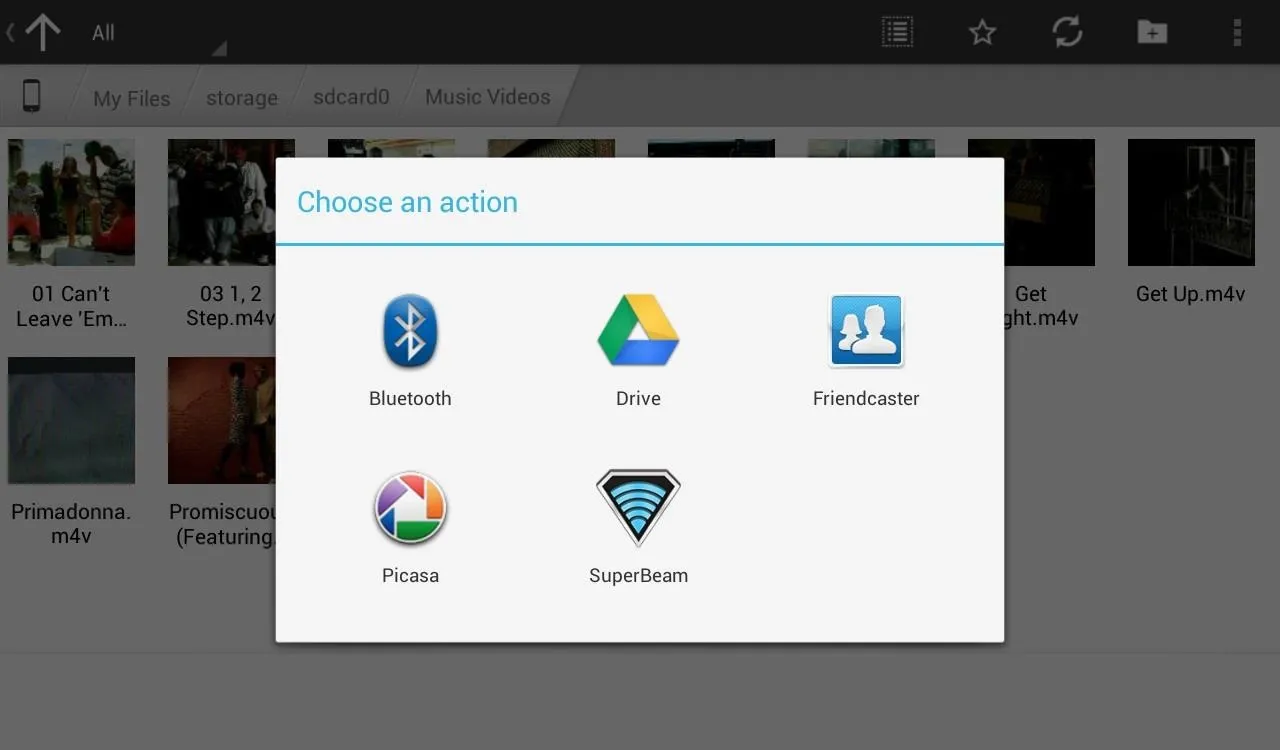This screenshot has width=1280, height=750.
Task: Open Primadonna.m4v thumbnail
Action: tap(71, 420)
